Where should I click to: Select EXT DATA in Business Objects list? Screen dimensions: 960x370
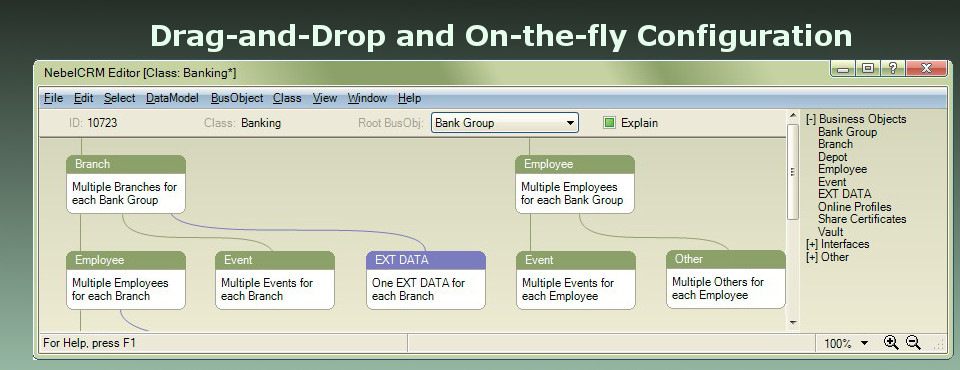tap(844, 194)
